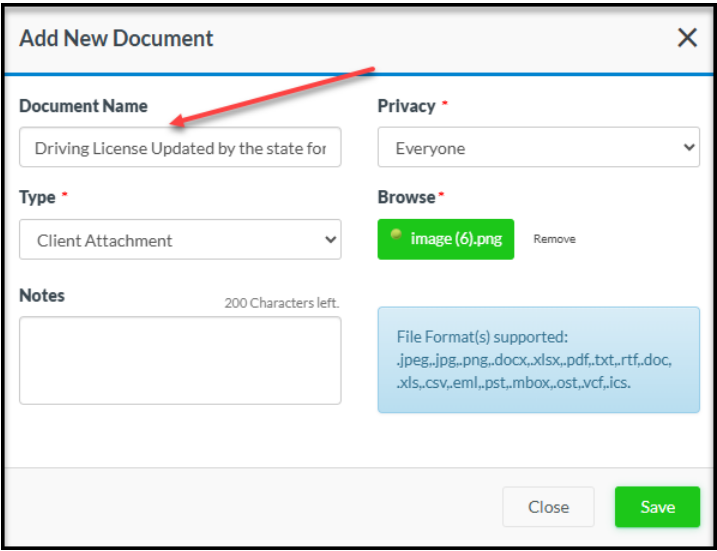
Task: Click the supported File Format(s) info box
Action: [x=538, y=360]
